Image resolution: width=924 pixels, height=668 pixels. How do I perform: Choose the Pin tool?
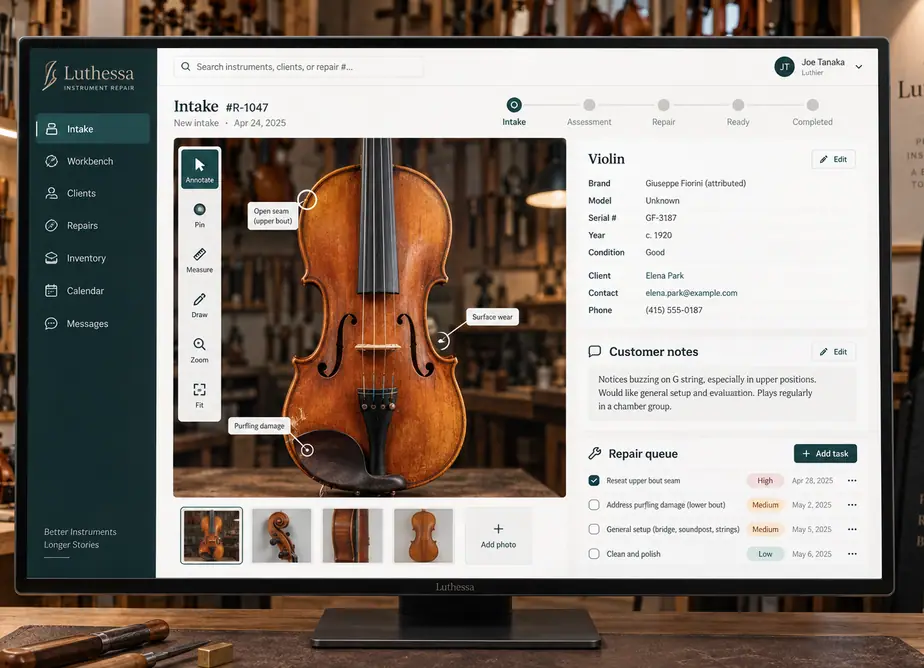pyautogui.click(x=200, y=215)
